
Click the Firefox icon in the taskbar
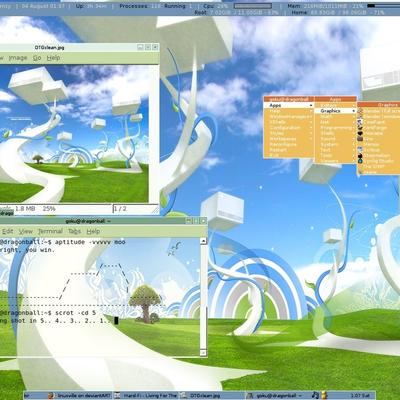tap(51, 396)
